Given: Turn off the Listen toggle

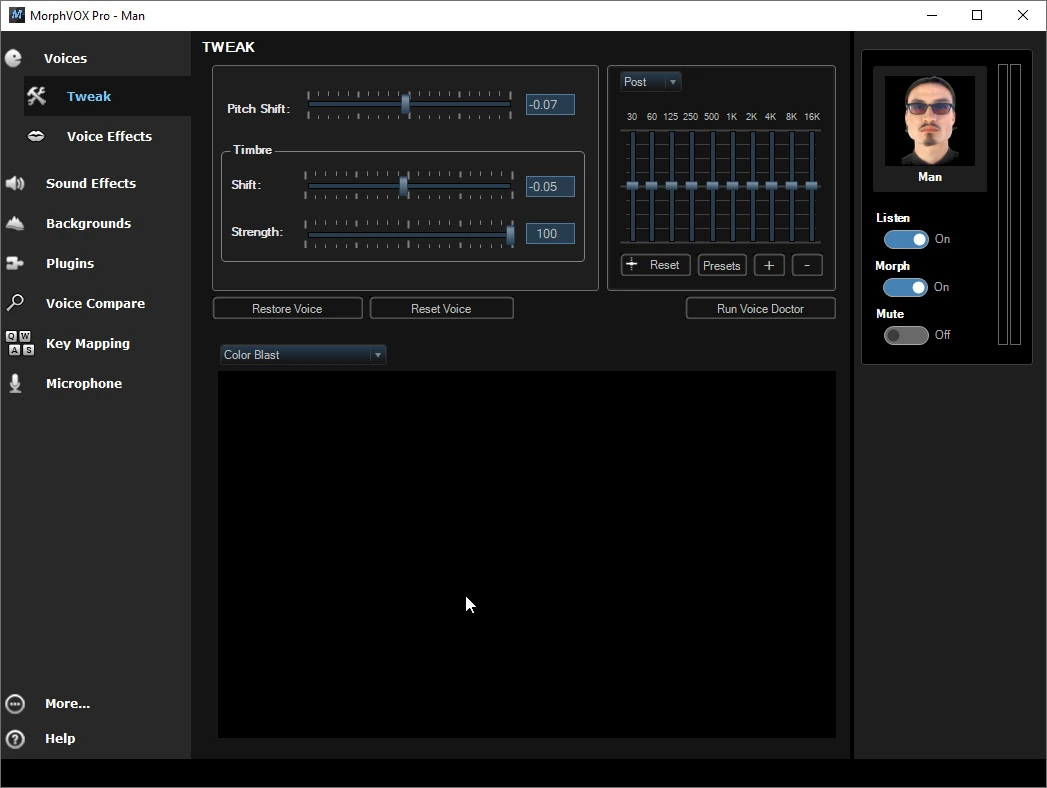Looking at the screenshot, I should point(906,239).
